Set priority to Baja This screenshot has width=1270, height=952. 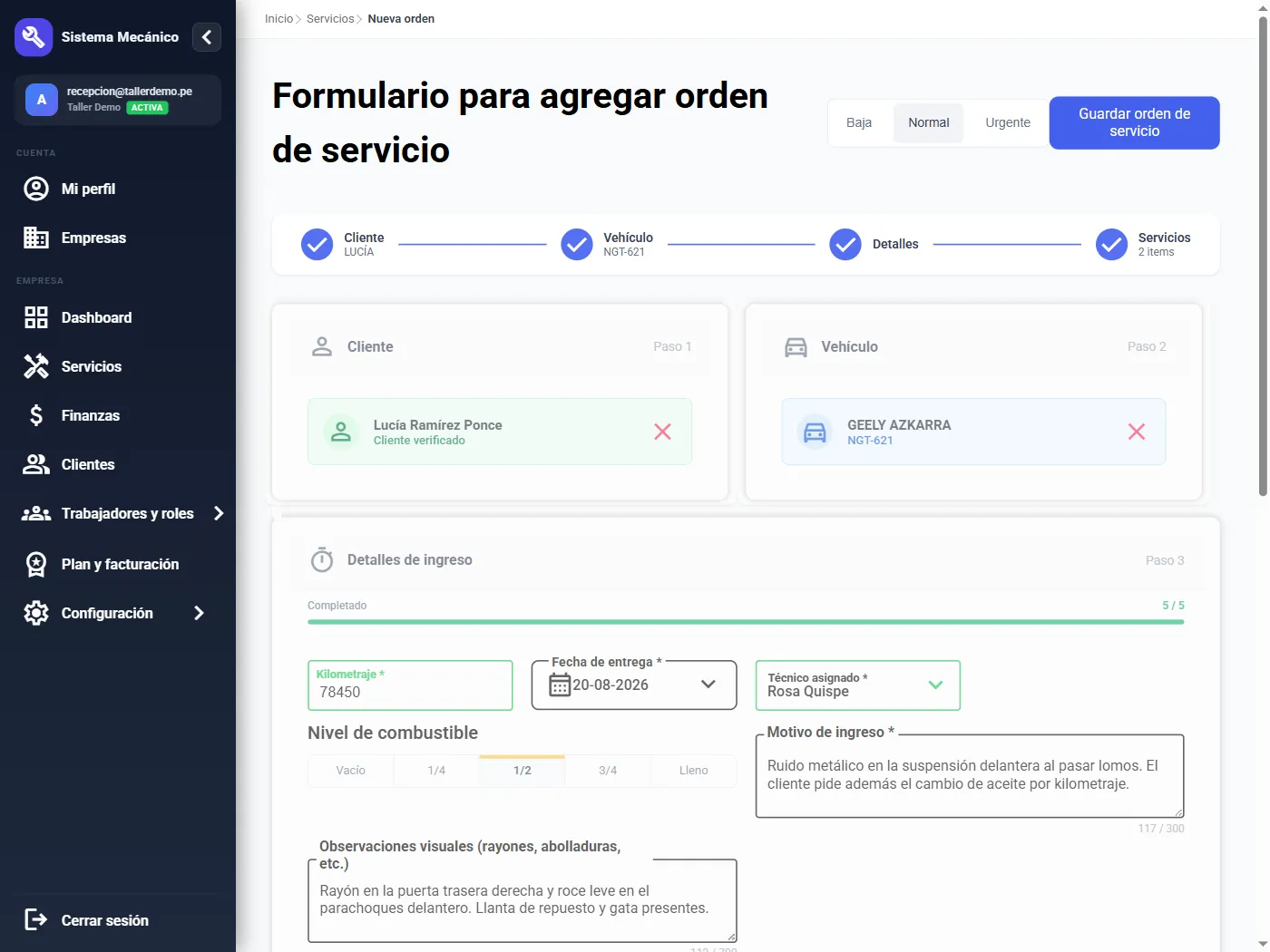click(859, 122)
